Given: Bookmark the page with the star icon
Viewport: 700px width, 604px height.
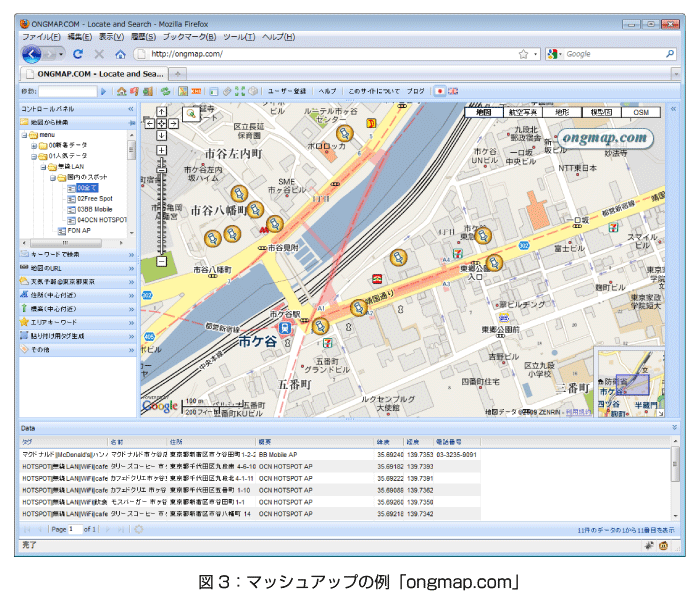Looking at the screenshot, I should coord(523,54).
